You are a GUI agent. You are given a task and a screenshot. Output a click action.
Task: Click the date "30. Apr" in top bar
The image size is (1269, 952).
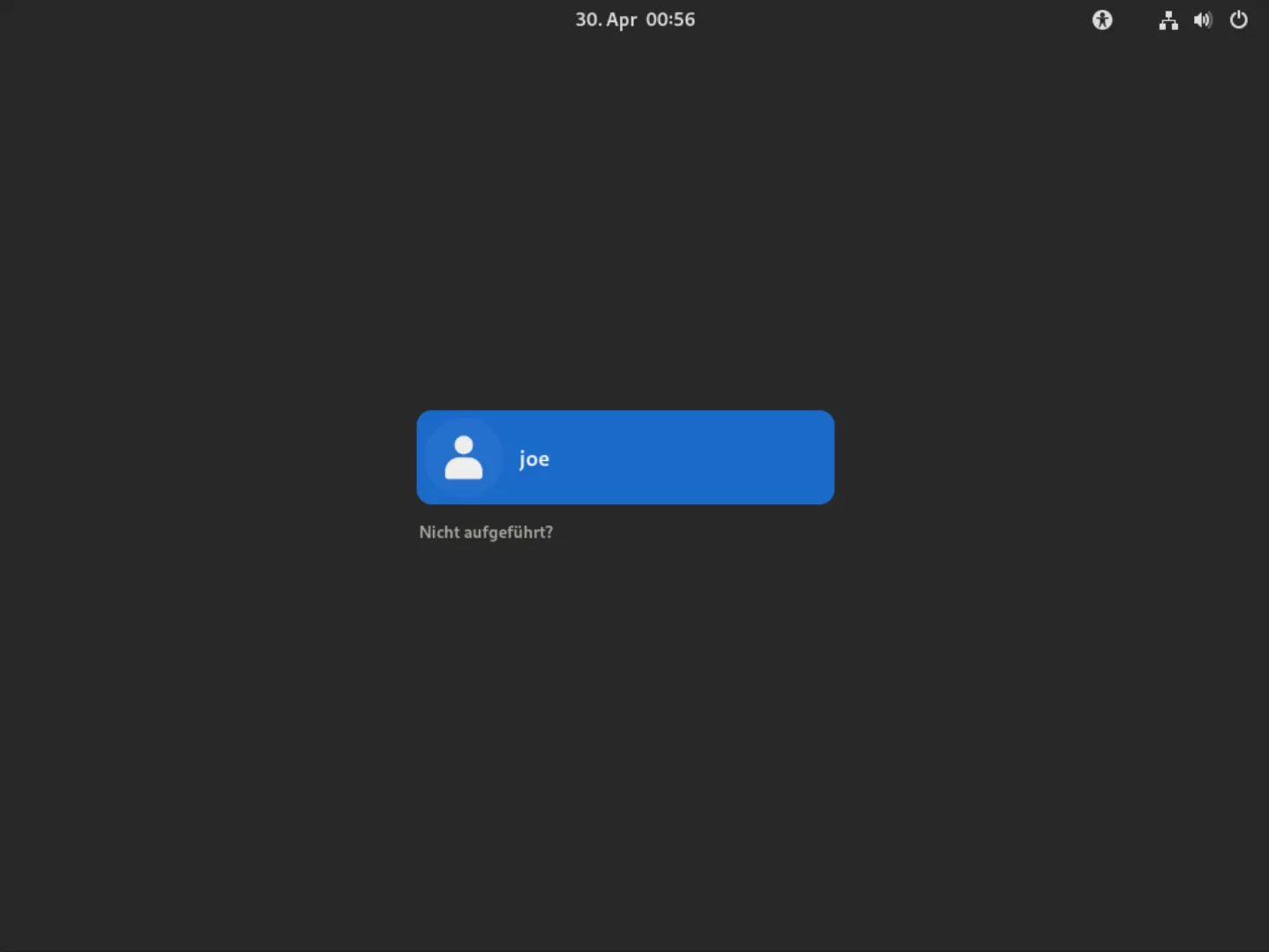pyautogui.click(x=606, y=19)
